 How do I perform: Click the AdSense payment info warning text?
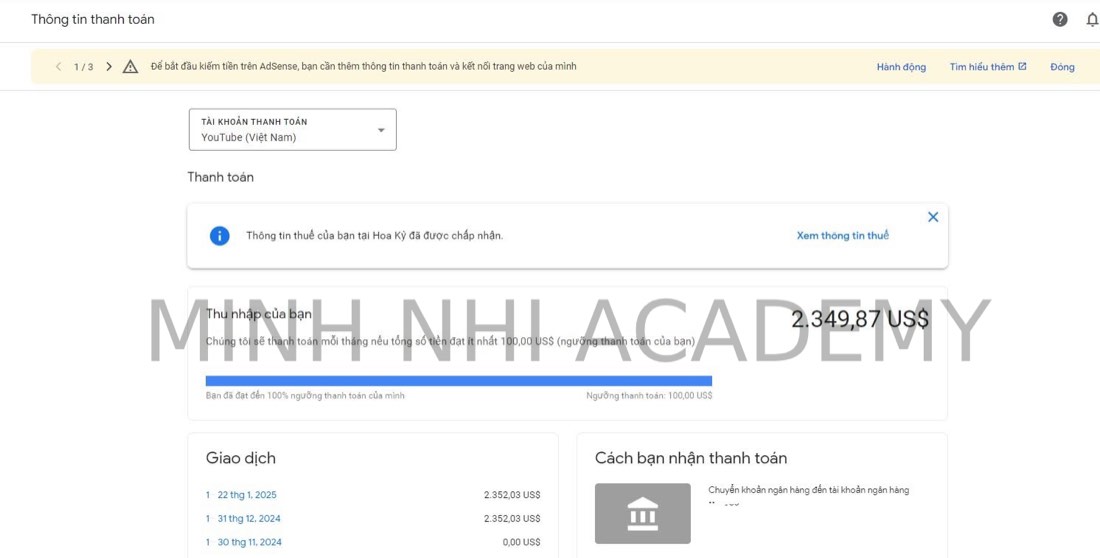tap(363, 67)
